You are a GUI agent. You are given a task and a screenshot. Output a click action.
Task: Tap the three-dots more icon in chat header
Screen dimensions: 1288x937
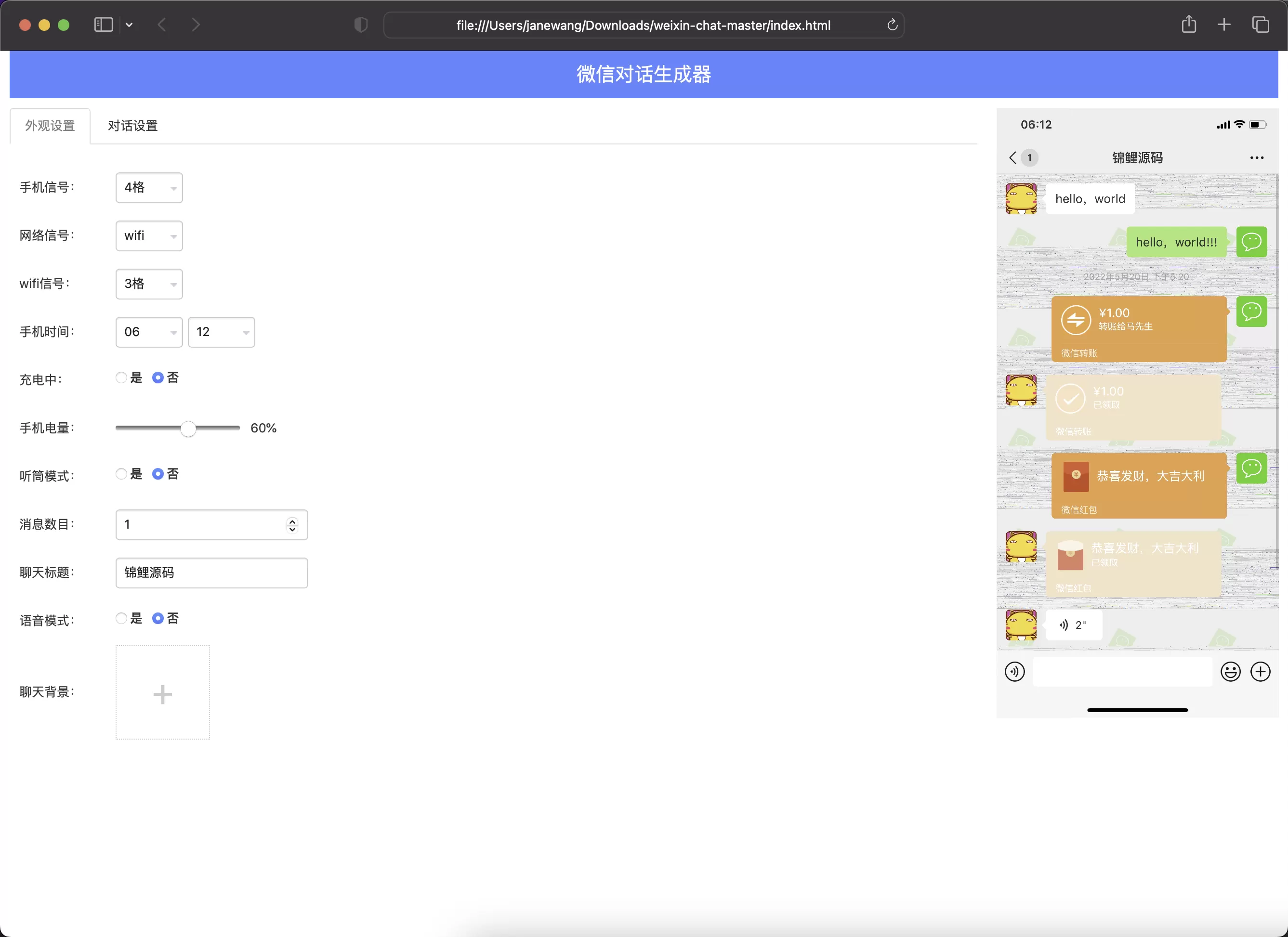(1257, 158)
